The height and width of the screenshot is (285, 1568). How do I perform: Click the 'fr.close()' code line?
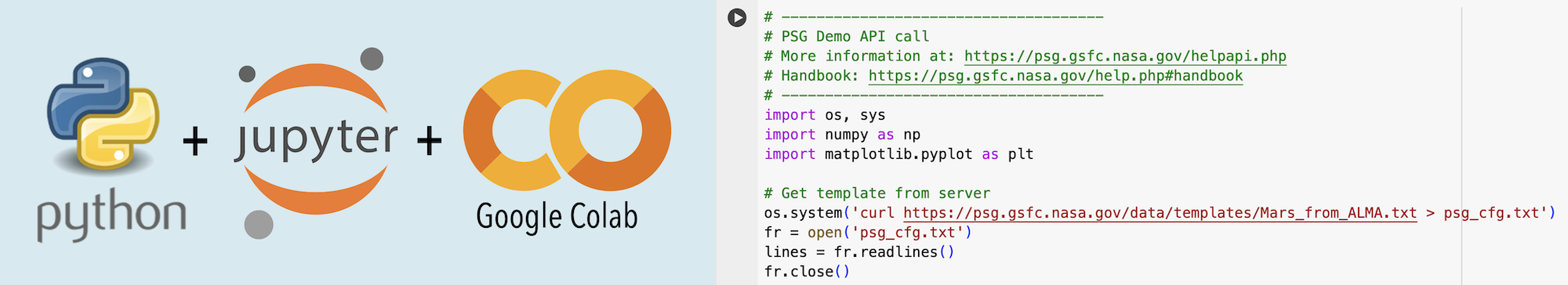pyautogui.click(x=807, y=272)
